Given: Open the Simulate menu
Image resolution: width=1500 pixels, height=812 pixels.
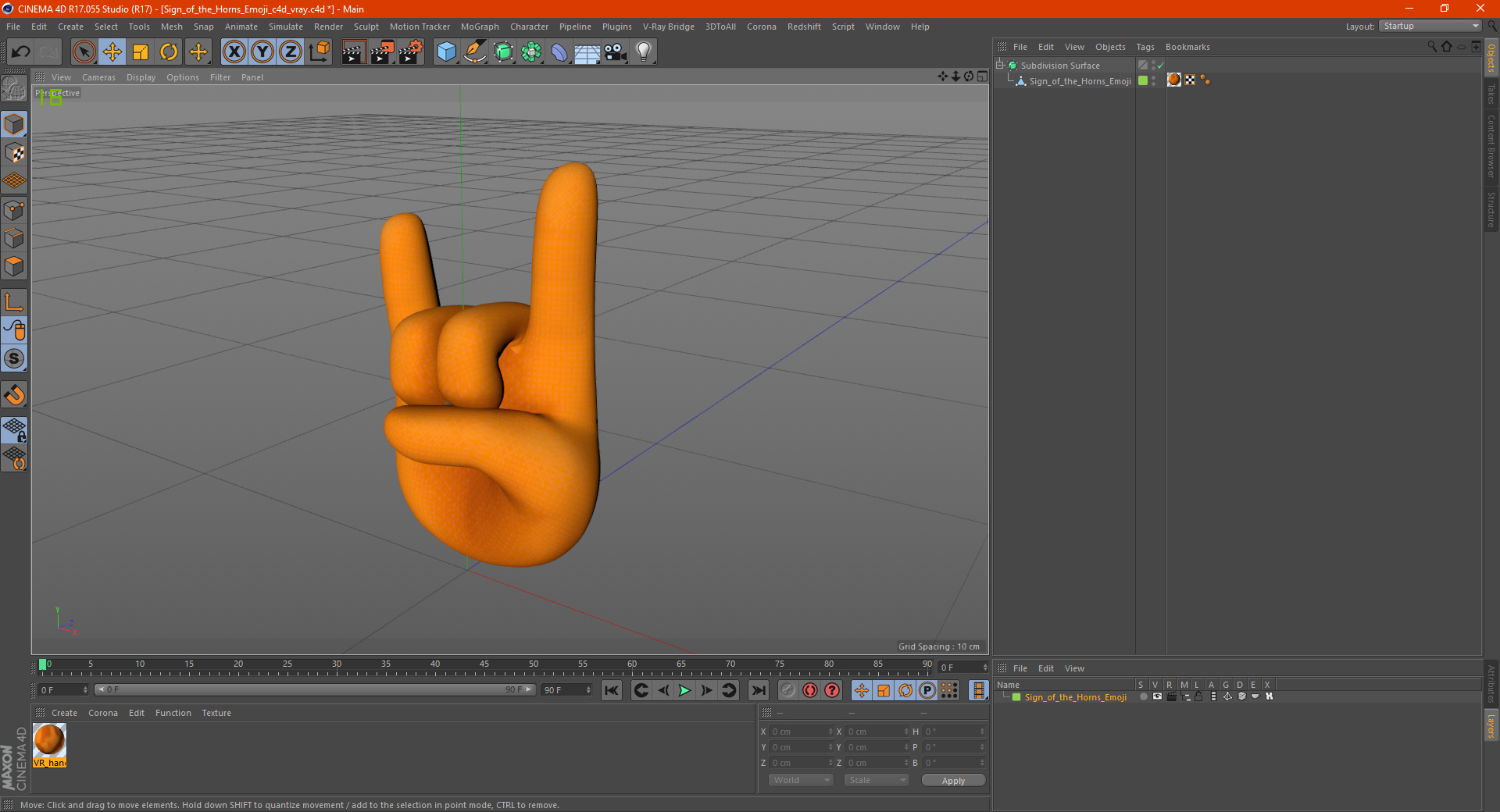Looking at the screenshot, I should point(286,27).
